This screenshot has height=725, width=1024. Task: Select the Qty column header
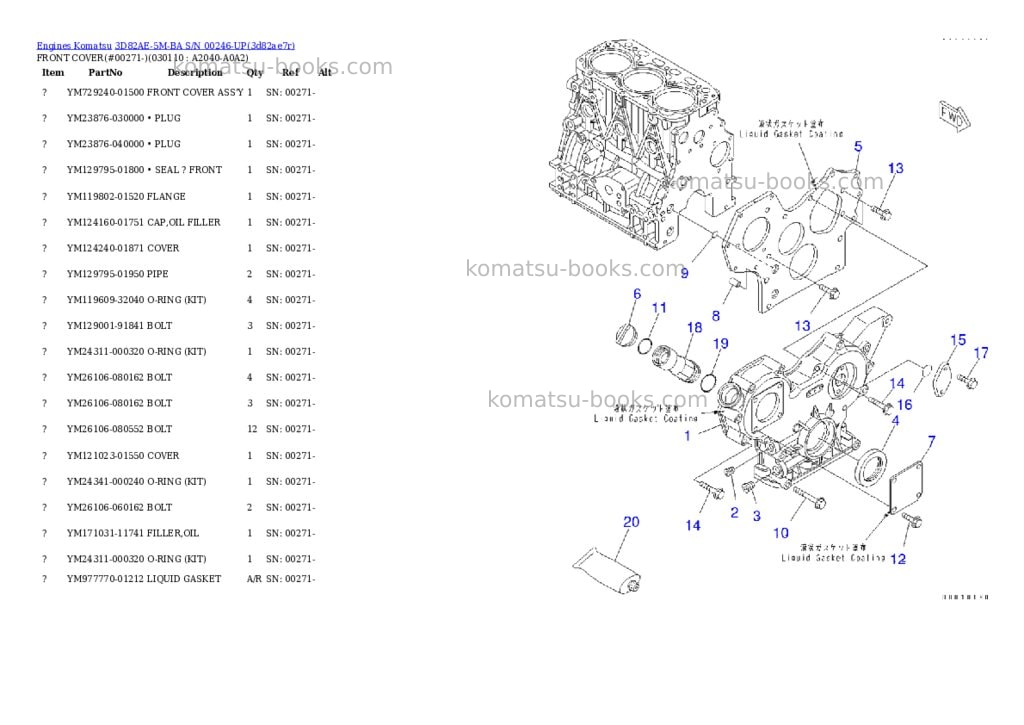point(255,72)
